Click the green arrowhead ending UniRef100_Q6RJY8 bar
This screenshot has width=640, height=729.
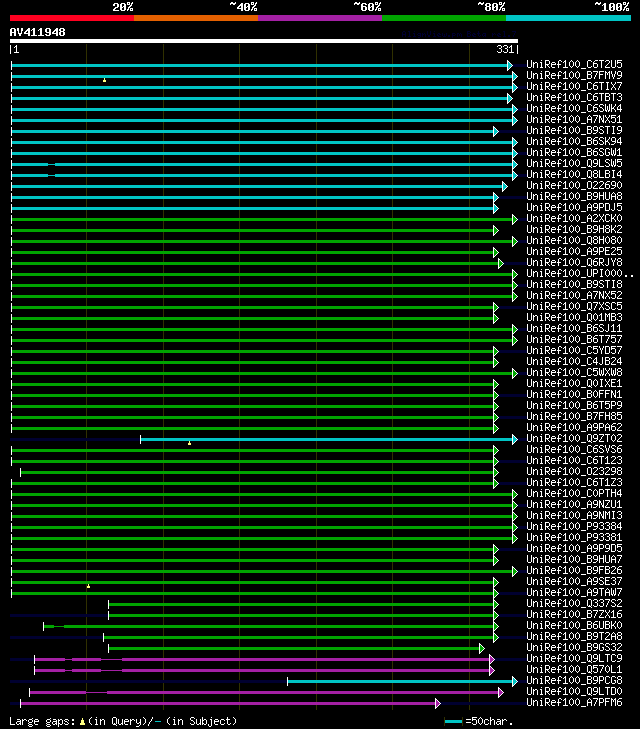[501, 264]
